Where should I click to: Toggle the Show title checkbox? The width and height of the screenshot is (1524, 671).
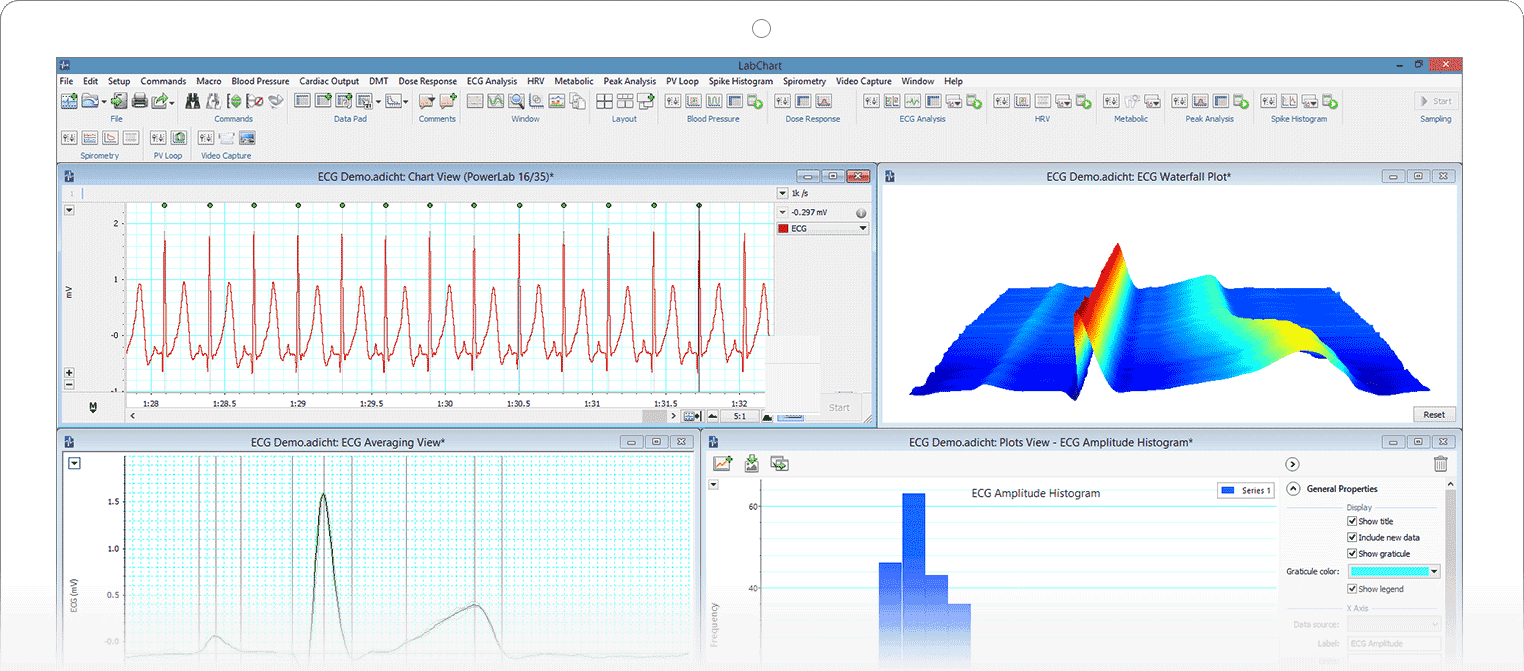pyautogui.click(x=1352, y=521)
